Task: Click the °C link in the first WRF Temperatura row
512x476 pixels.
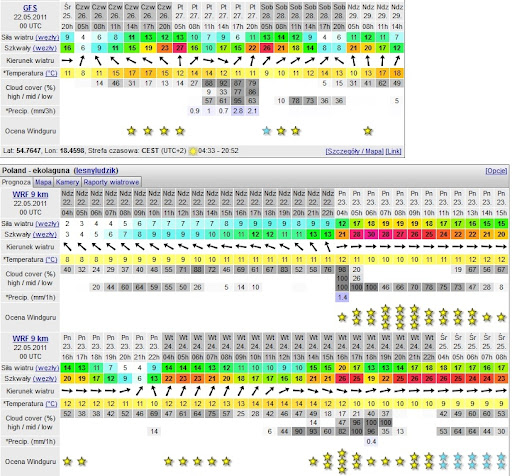Action: click(x=51, y=259)
